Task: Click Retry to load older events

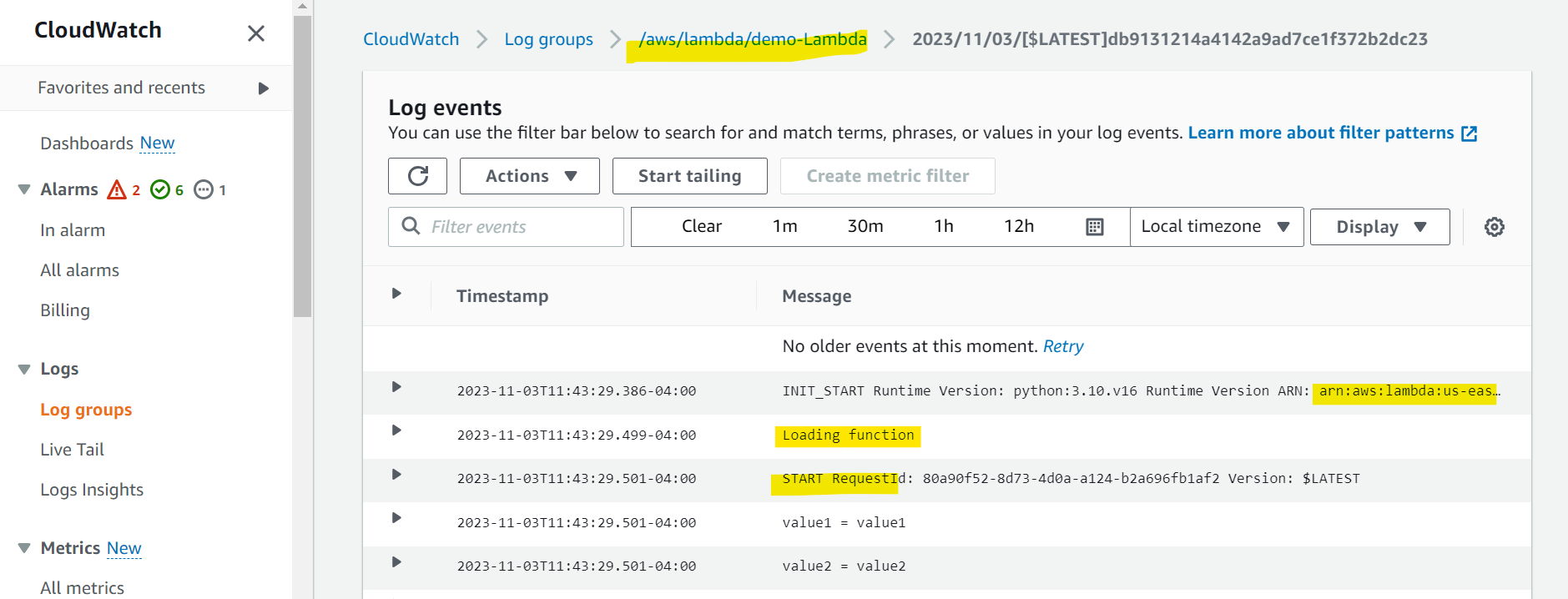Action: [x=1063, y=346]
